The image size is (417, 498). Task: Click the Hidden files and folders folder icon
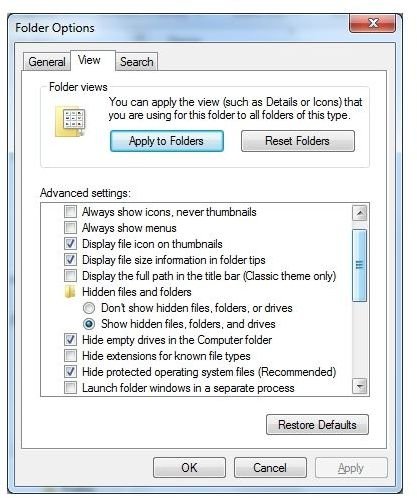(70, 292)
